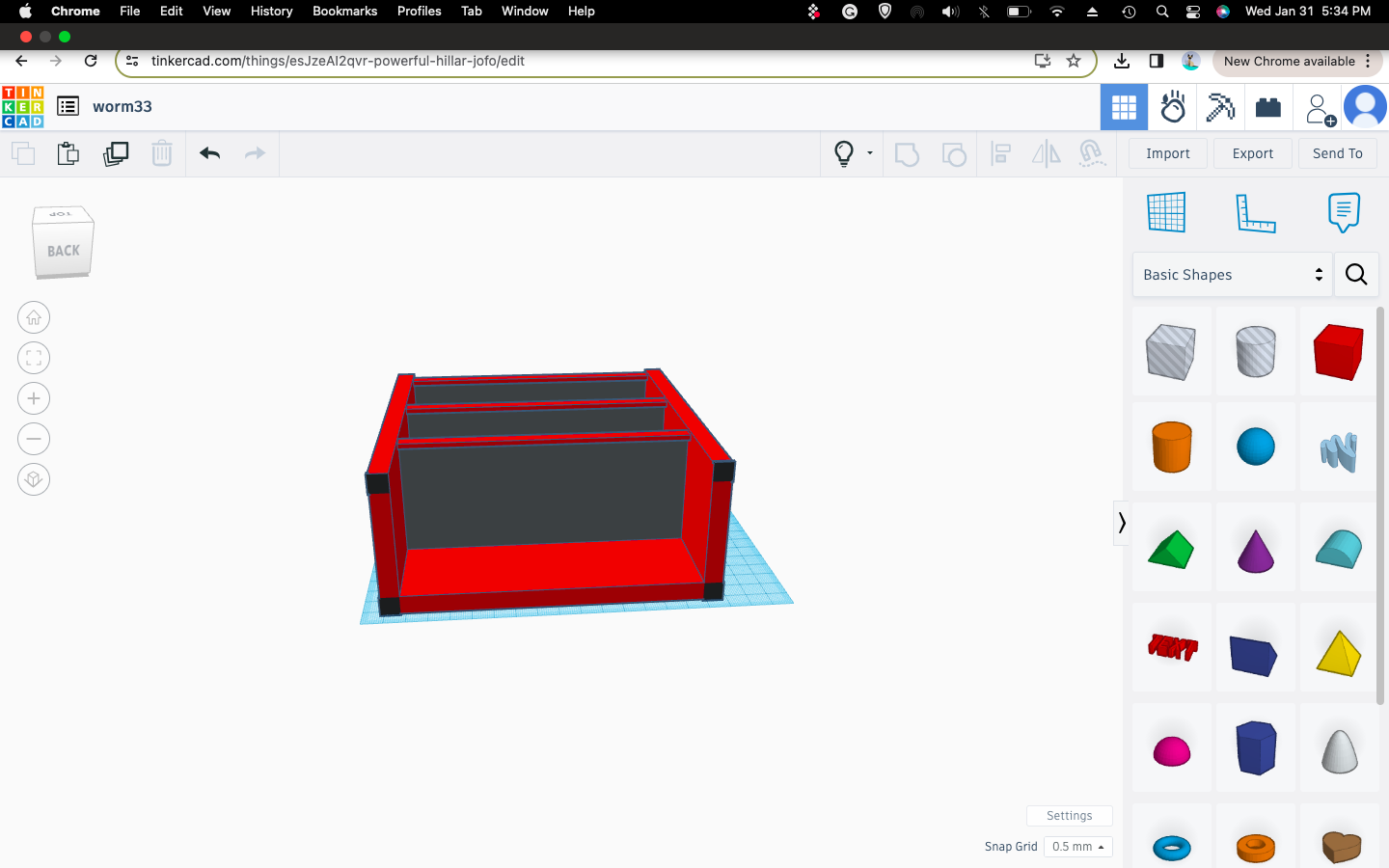Viewport: 1389px width, 868px height.
Task: Open the Workplane tool
Action: click(1166, 212)
